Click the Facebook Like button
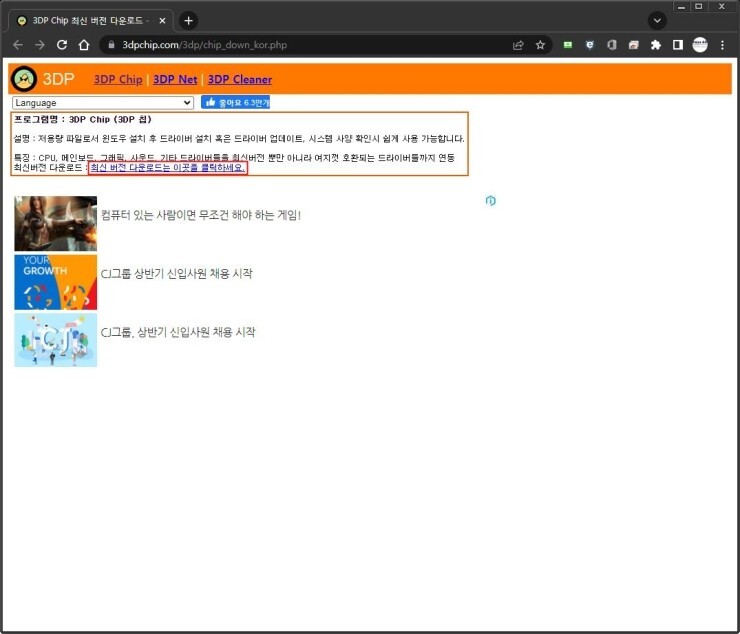This screenshot has width=740, height=634. (235, 102)
